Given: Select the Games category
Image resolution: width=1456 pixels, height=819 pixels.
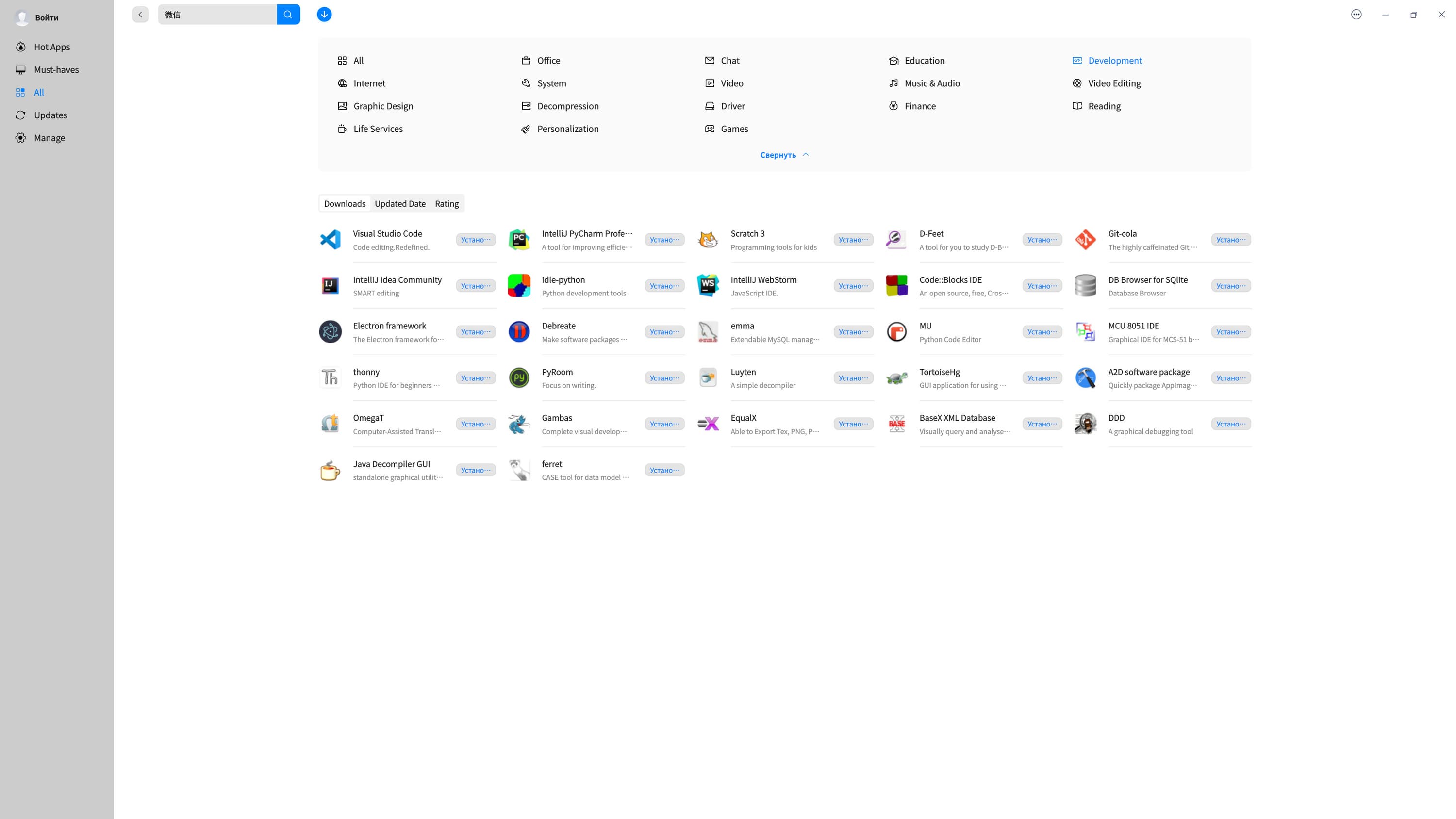Looking at the screenshot, I should point(734,129).
